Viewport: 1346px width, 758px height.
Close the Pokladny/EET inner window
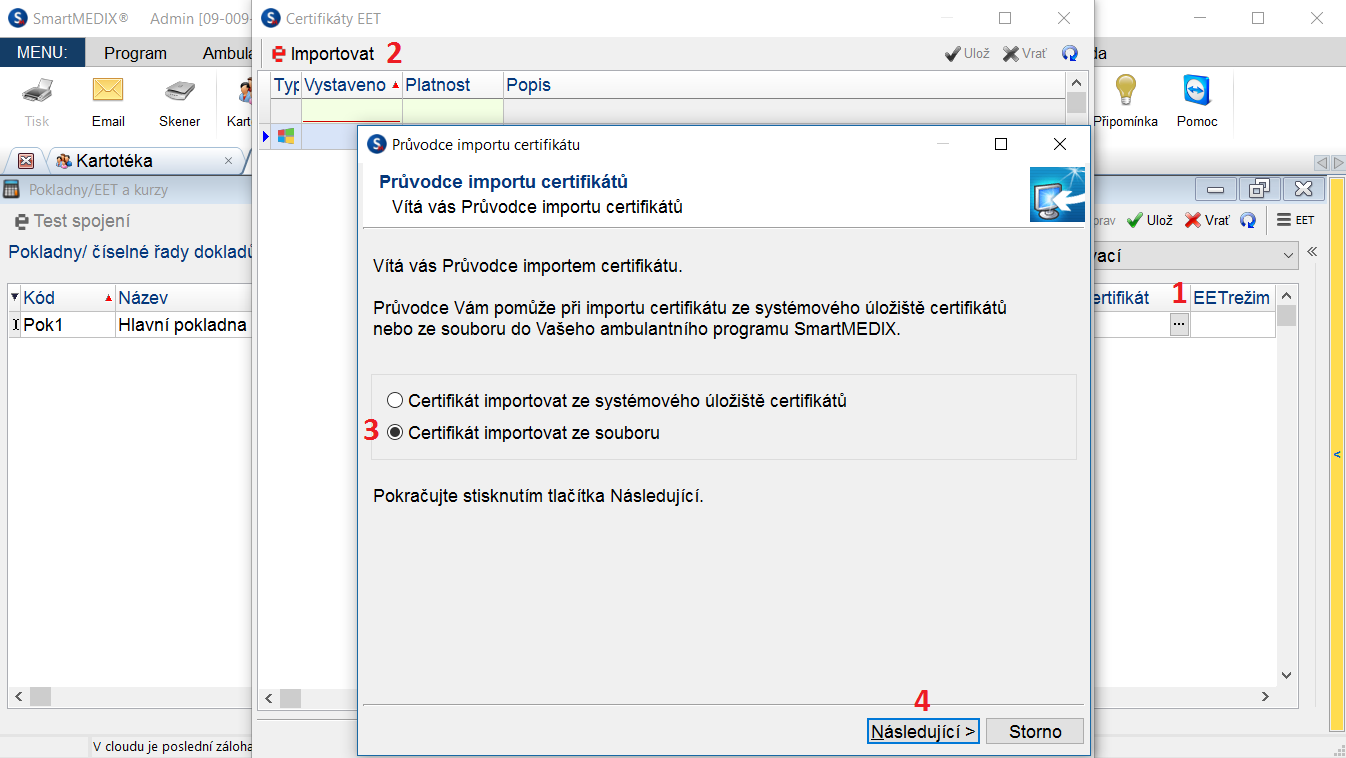[x=1303, y=189]
